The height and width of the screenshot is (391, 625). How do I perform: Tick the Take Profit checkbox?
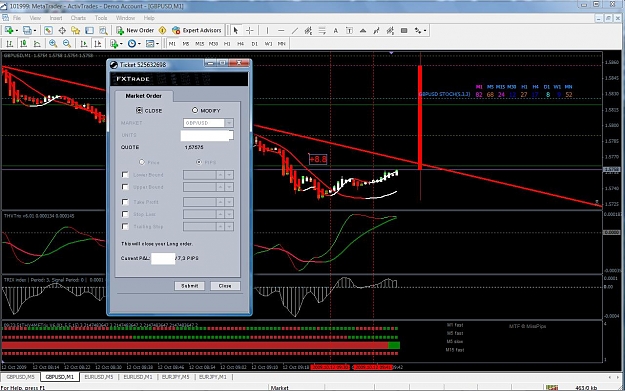pyautogui.click(x=125, y=202)
